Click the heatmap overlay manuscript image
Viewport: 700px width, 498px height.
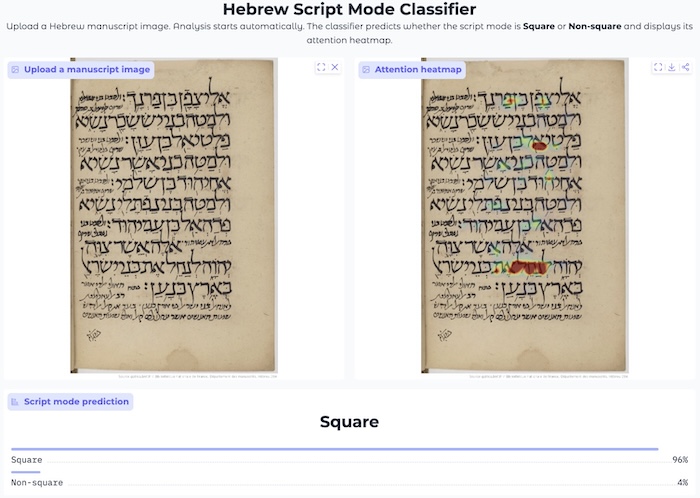pyautogui.click(x=525, y=216)
